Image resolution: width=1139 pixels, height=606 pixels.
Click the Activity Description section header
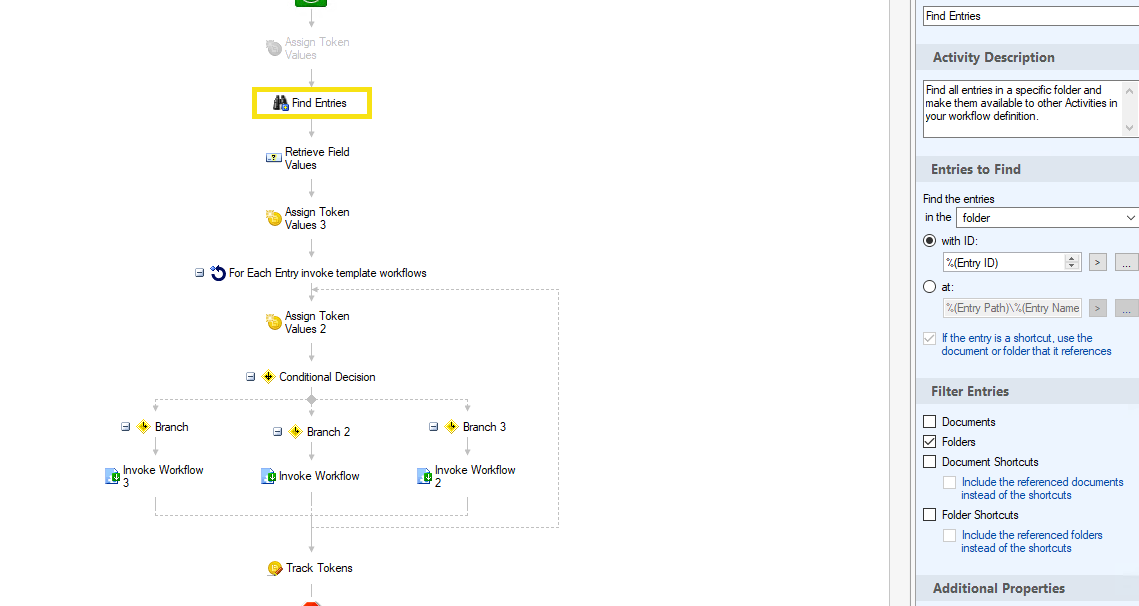click(1027, 57)
